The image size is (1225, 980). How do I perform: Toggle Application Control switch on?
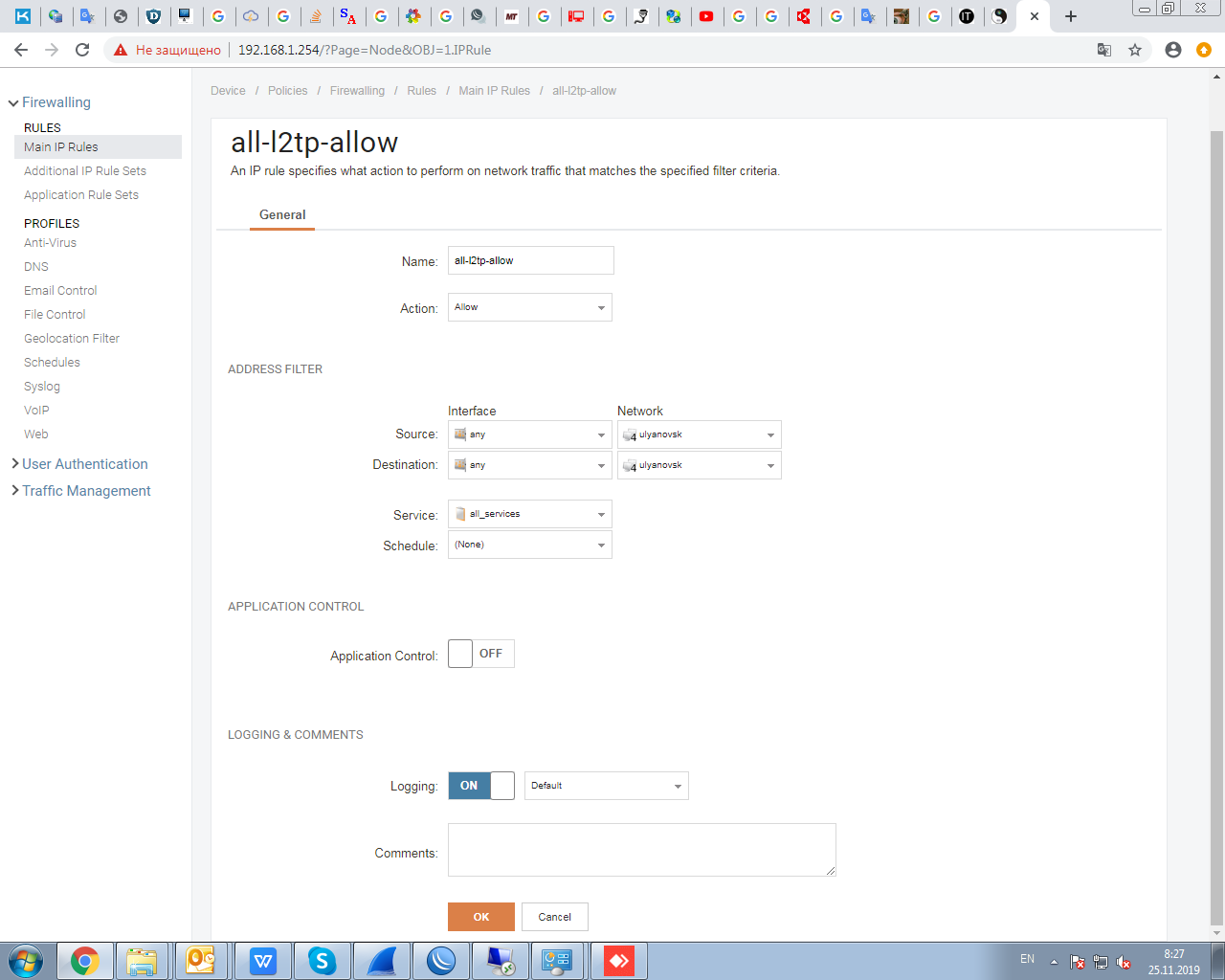coord(480,654)
